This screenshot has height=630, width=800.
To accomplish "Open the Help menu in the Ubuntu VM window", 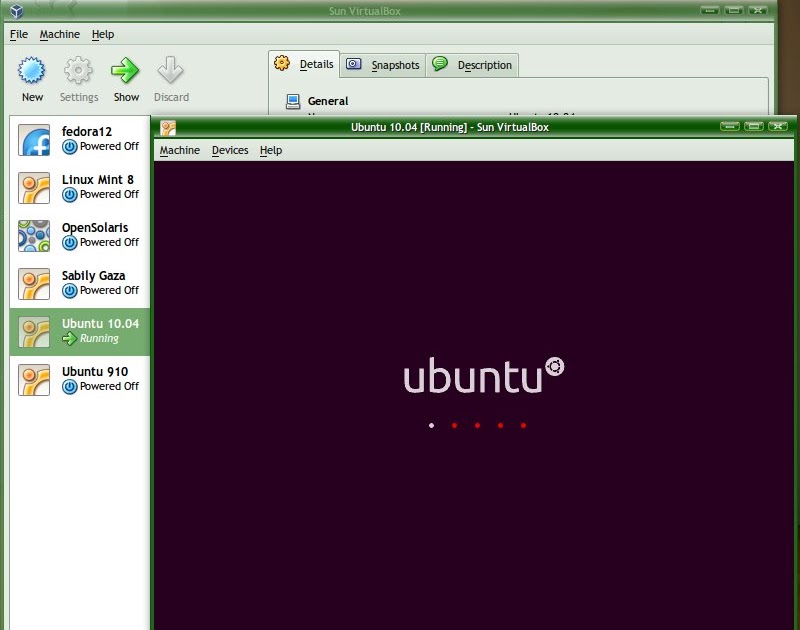I will pos(271,150).
